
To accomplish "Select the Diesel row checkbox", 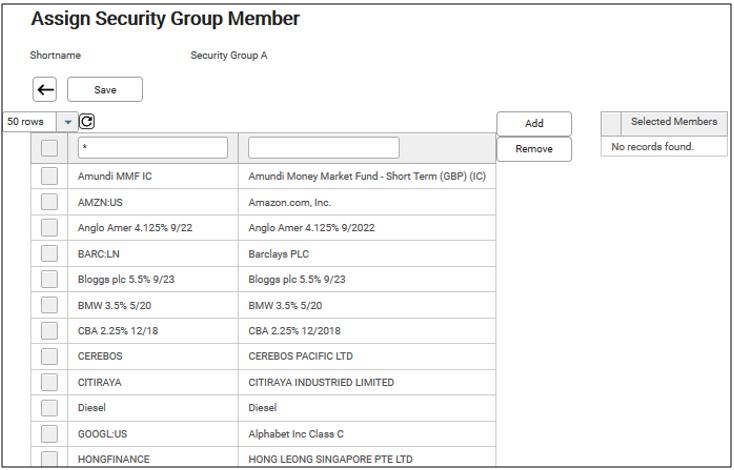I will pyautogui.click(x=50, y=408).
